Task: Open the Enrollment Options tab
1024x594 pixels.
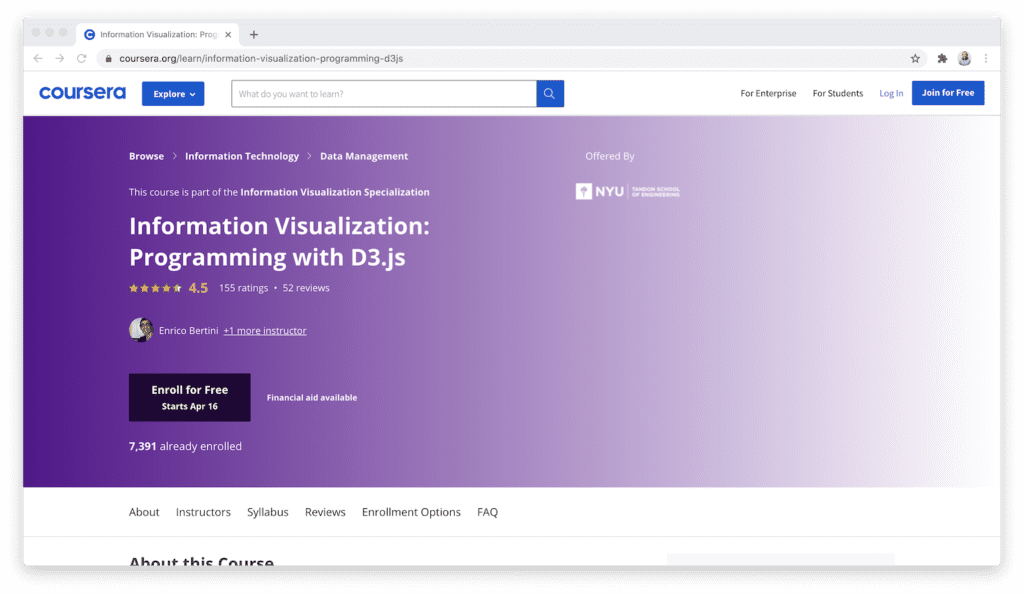Action: pos(411,512)
